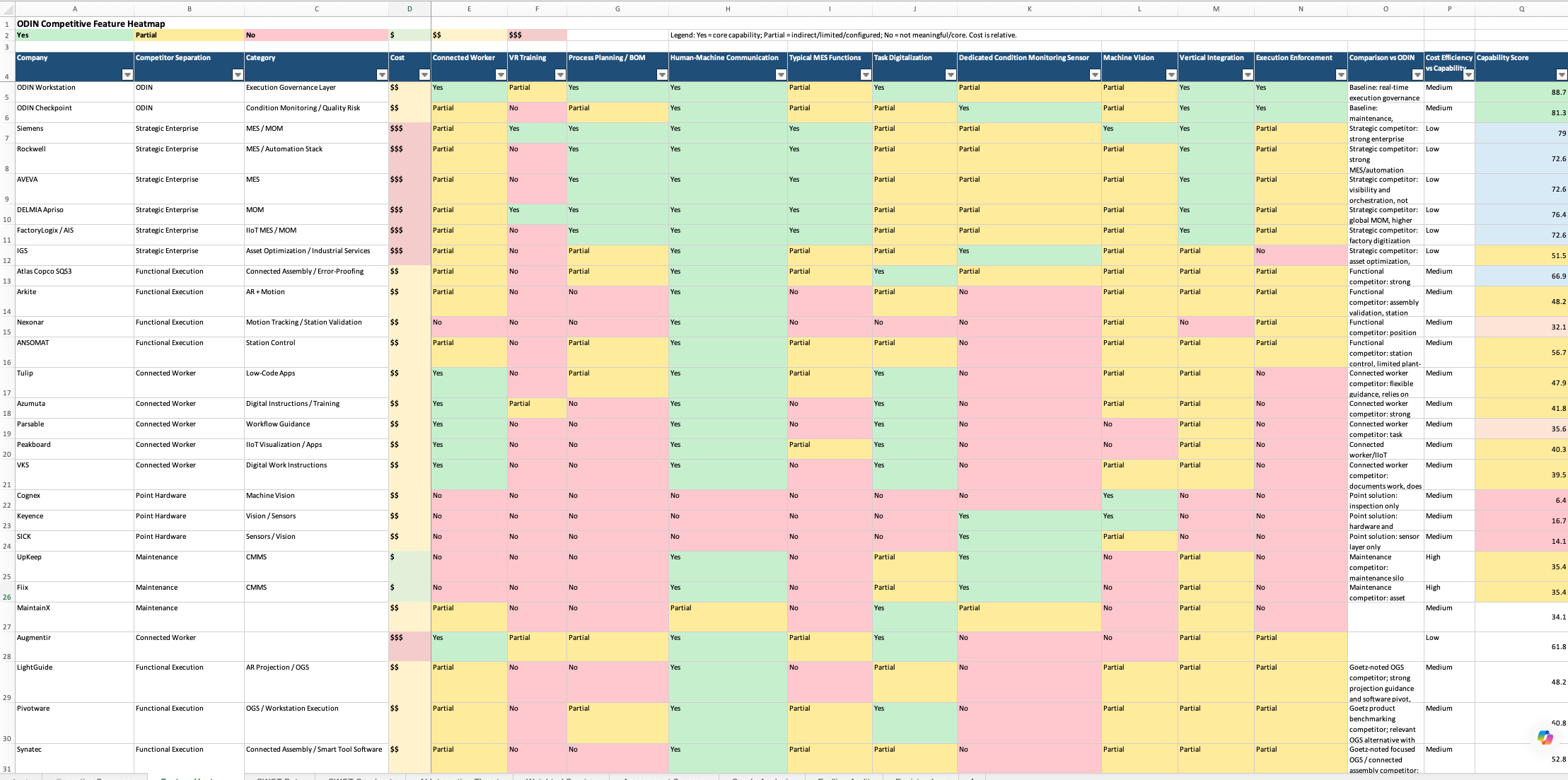Select column K header

pyautogui.click(x=1029, y=9)
